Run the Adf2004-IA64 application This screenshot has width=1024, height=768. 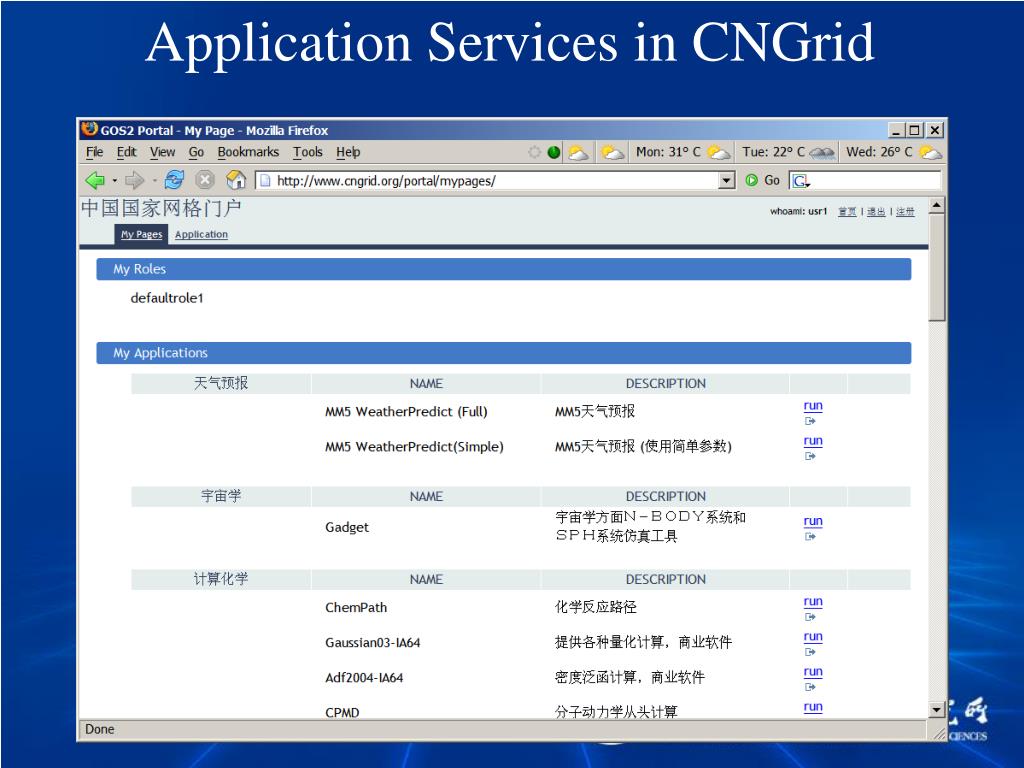click(x=813, y=671)
